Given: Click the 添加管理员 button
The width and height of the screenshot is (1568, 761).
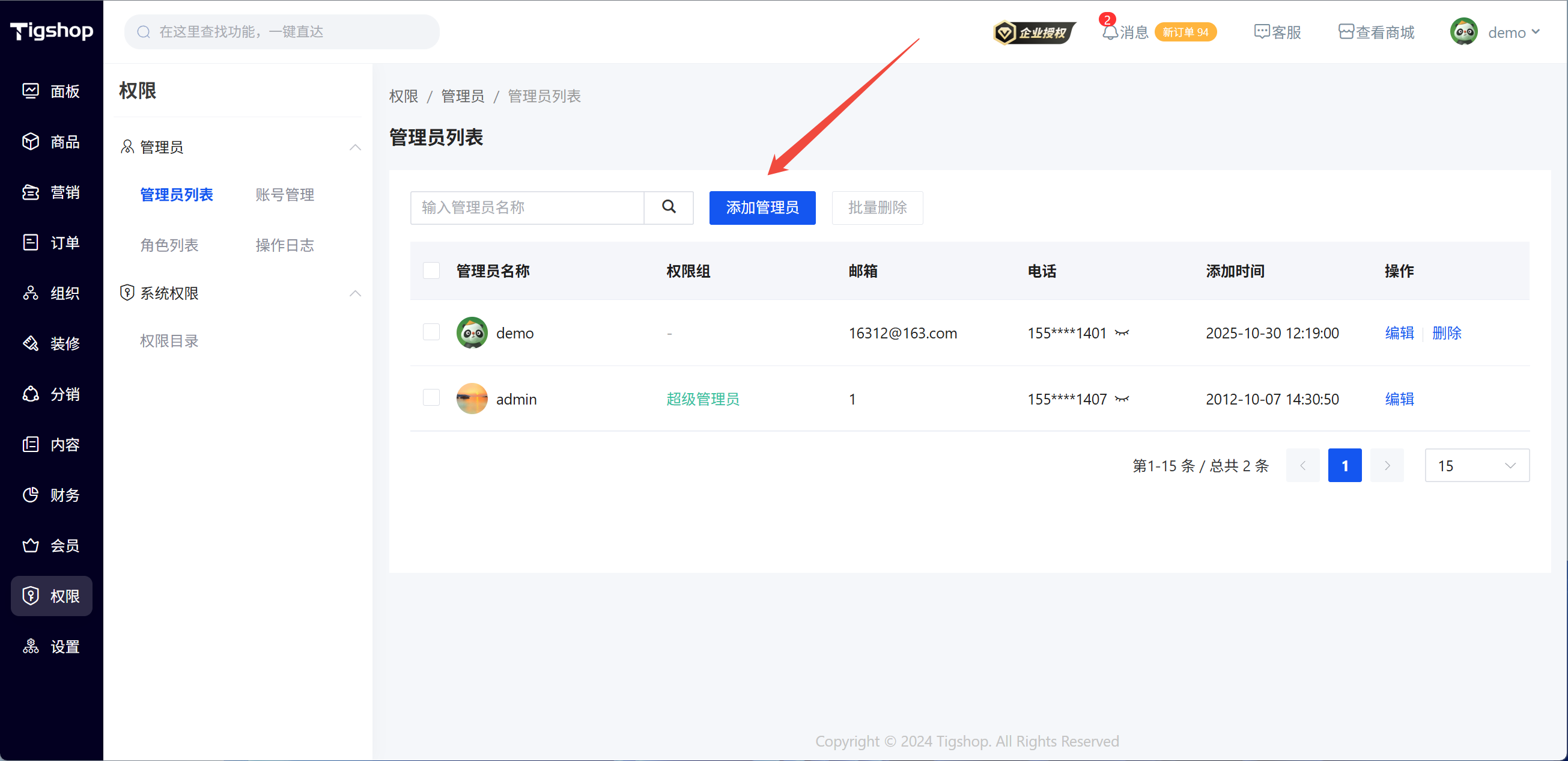Looking at the screenshot, I should 762,207.
